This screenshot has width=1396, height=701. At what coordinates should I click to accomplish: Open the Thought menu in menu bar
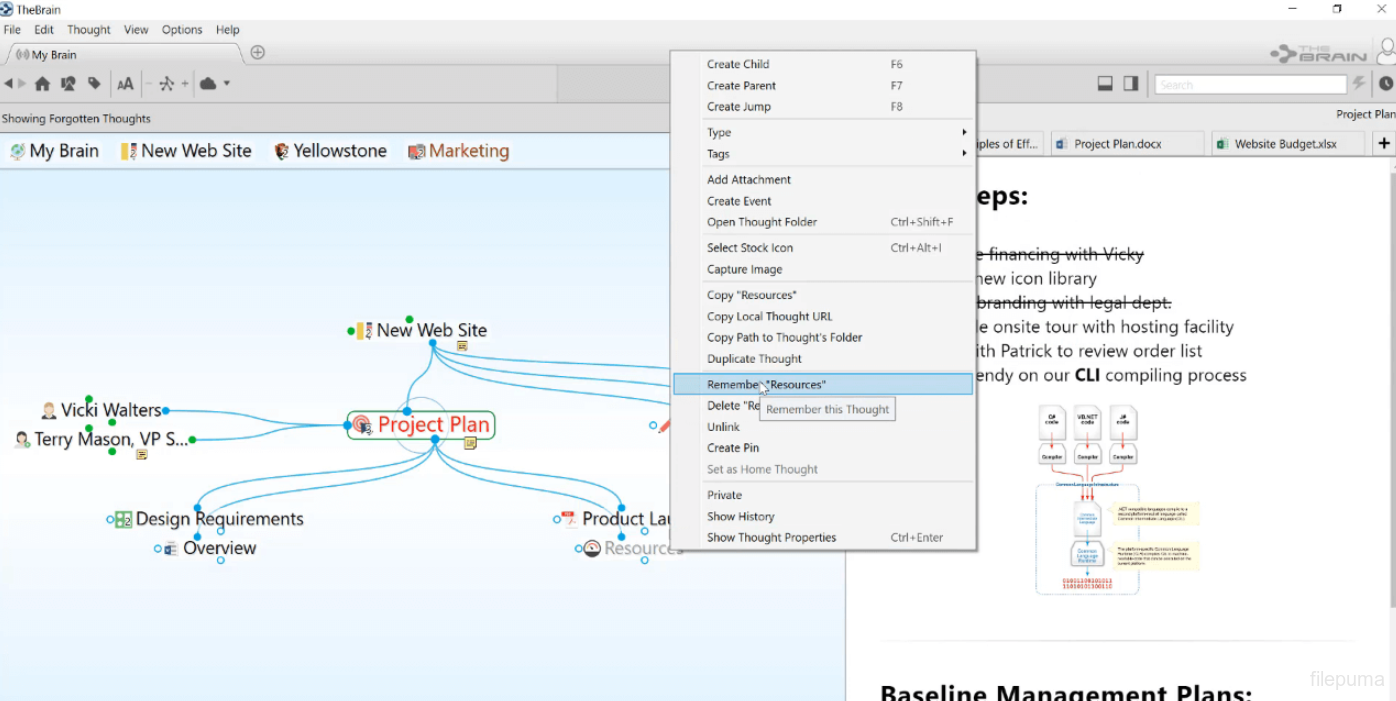89,30
